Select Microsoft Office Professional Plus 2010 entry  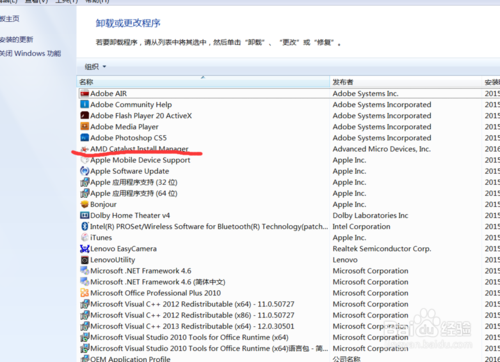156,293
